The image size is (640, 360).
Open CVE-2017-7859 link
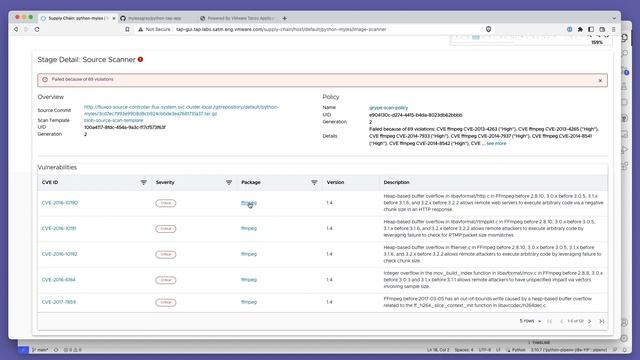coord(58,302)
